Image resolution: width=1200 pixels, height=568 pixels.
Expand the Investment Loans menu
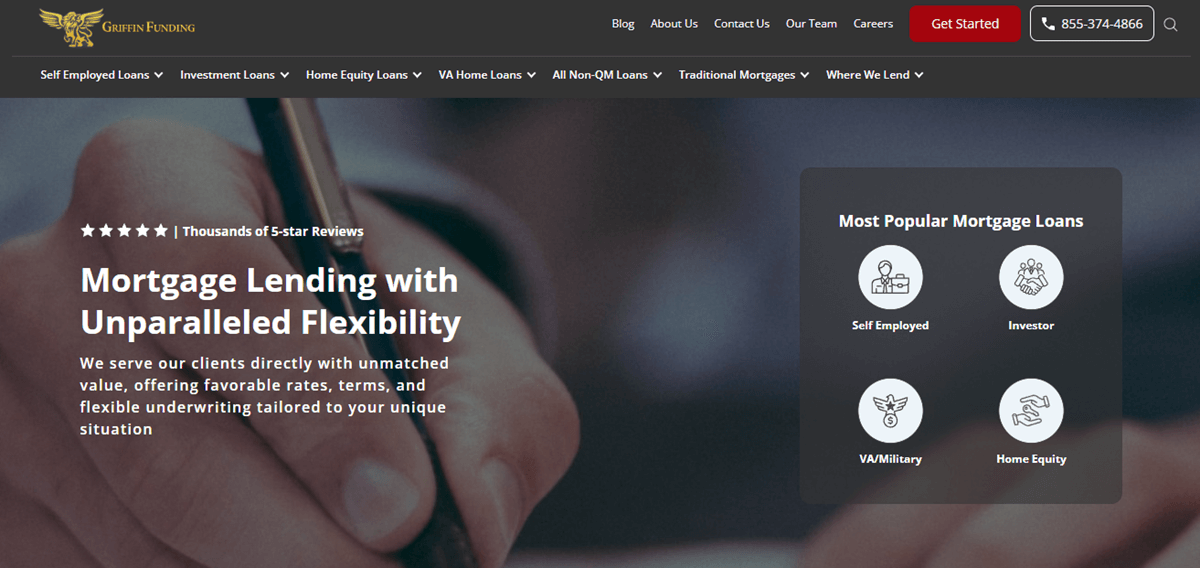tap(235, 75)
